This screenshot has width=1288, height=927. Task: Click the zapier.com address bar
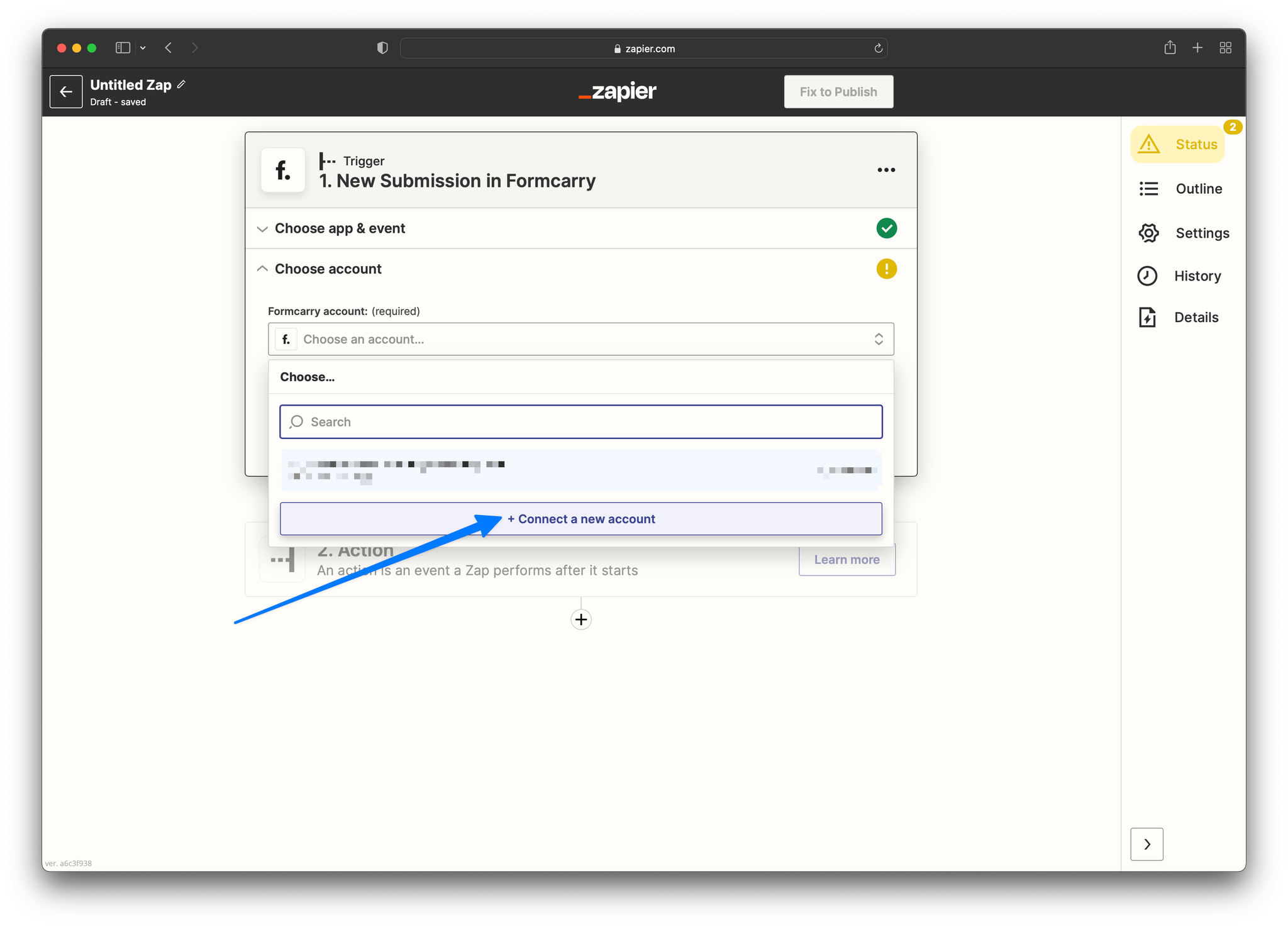[644, 48]
